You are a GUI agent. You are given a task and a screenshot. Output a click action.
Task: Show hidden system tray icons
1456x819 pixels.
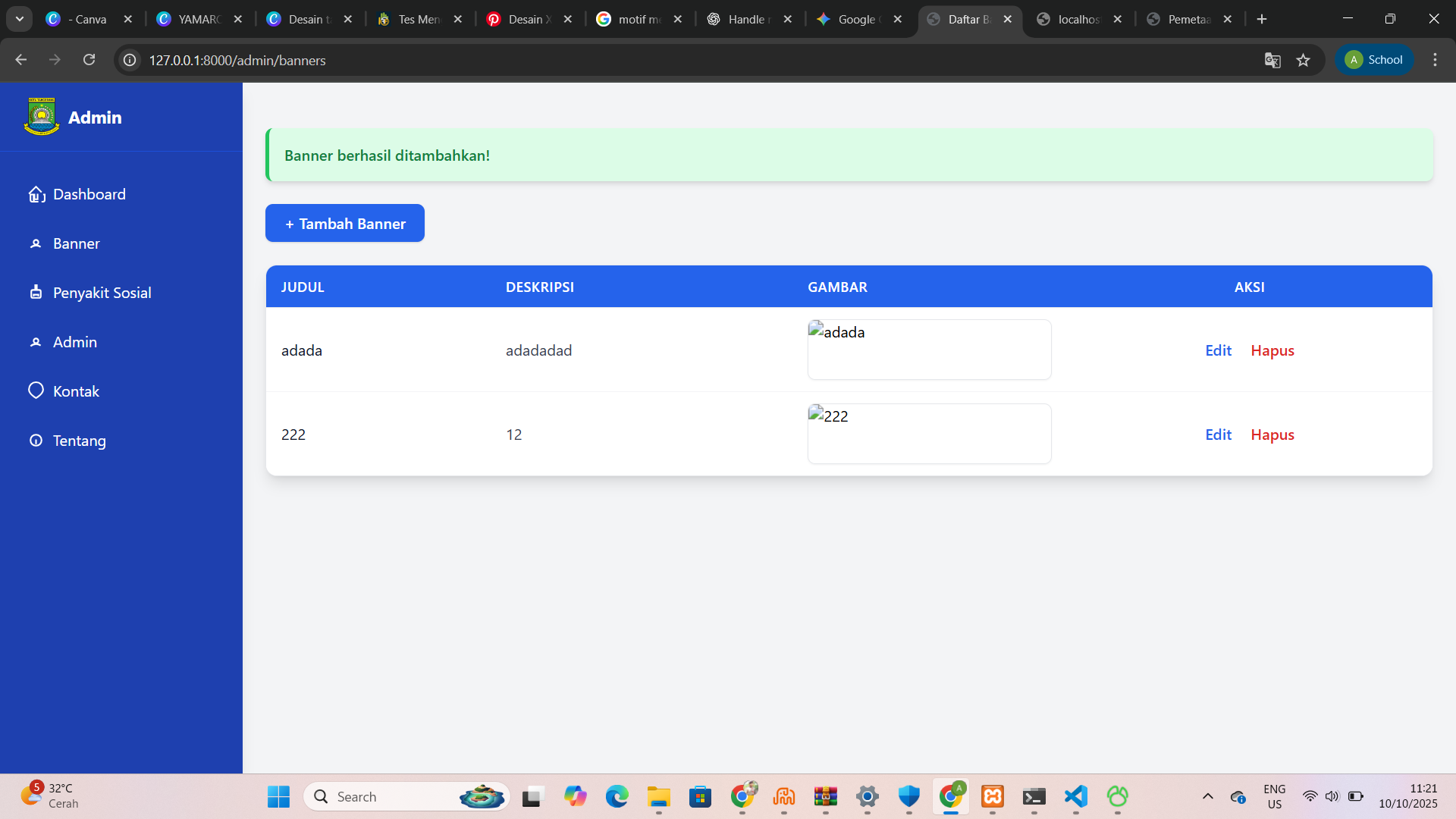point(1208,796)
